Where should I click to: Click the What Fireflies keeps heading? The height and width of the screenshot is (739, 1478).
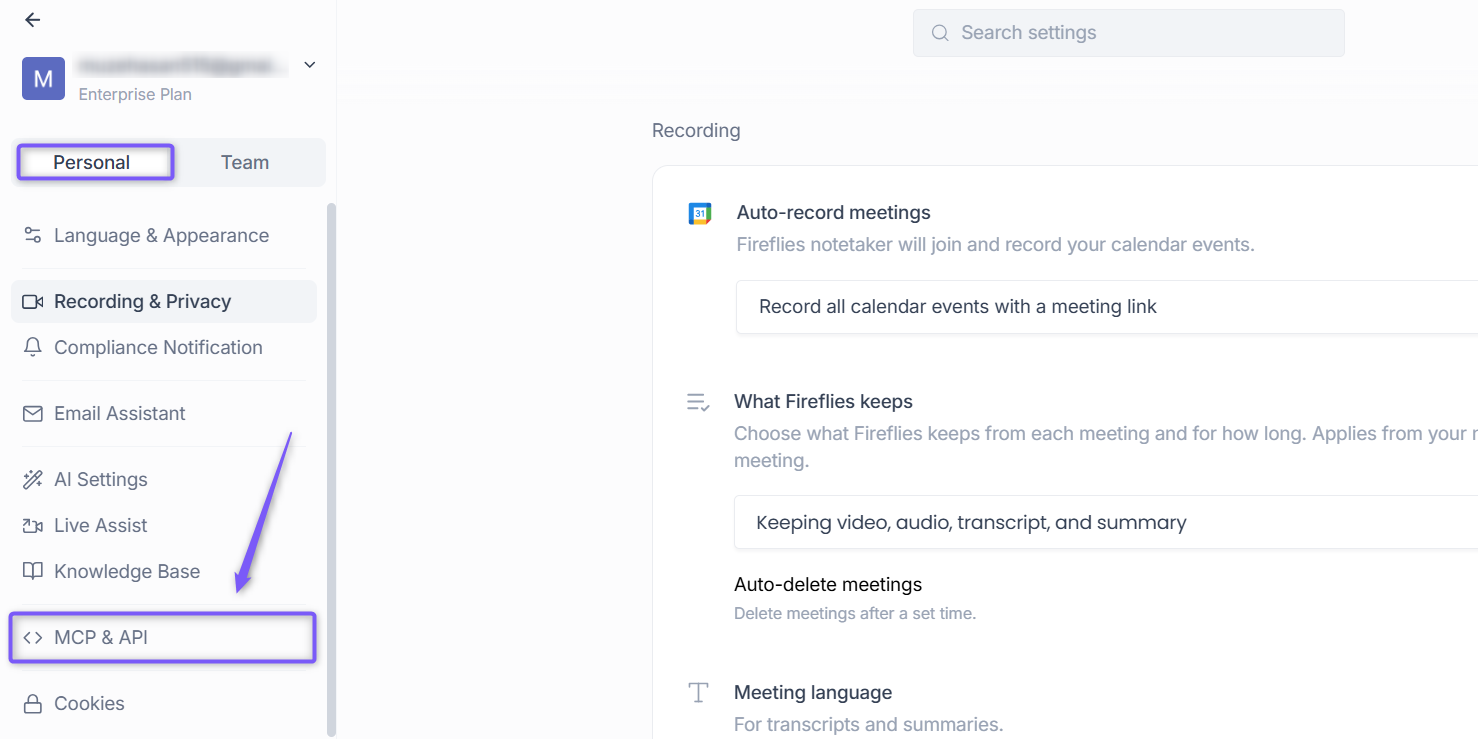tap(824, 401)
